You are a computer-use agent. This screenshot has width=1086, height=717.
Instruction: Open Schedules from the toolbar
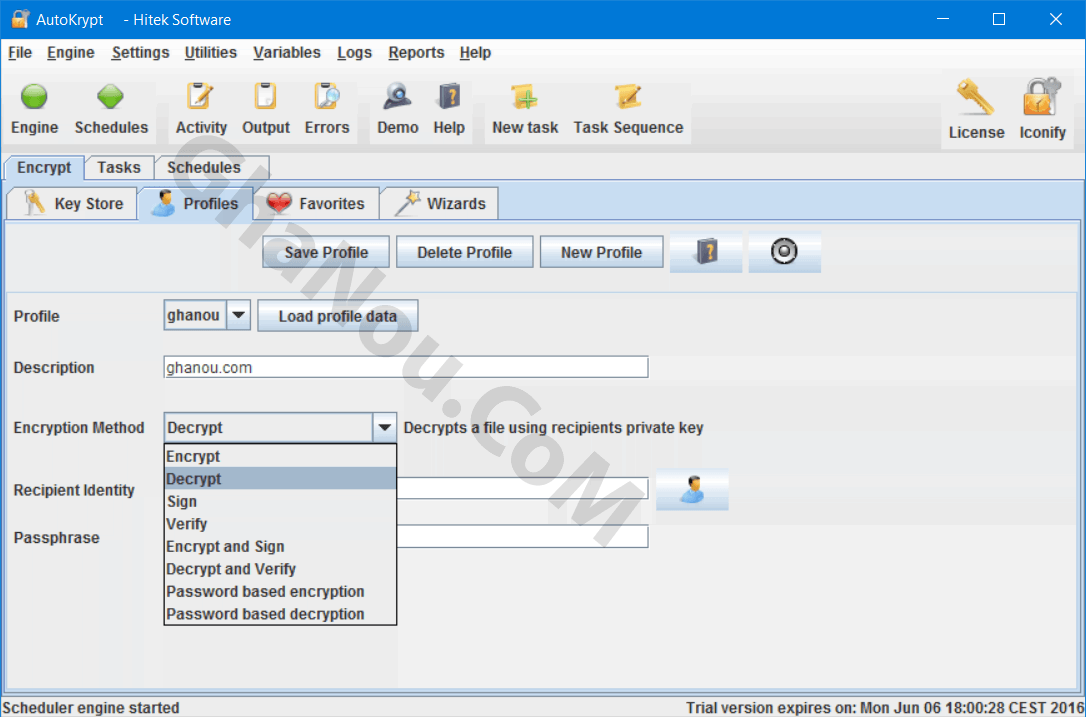(x=111, y=109)
